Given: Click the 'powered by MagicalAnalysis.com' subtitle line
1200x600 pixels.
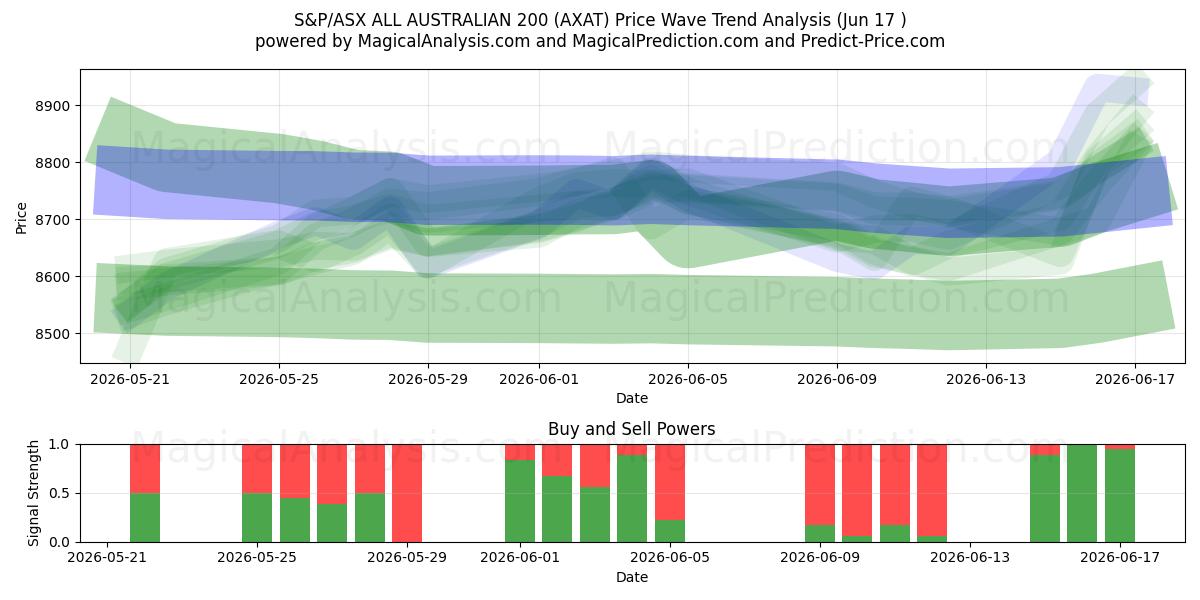Looking at the screenshot, I should (x=600, y=41).
